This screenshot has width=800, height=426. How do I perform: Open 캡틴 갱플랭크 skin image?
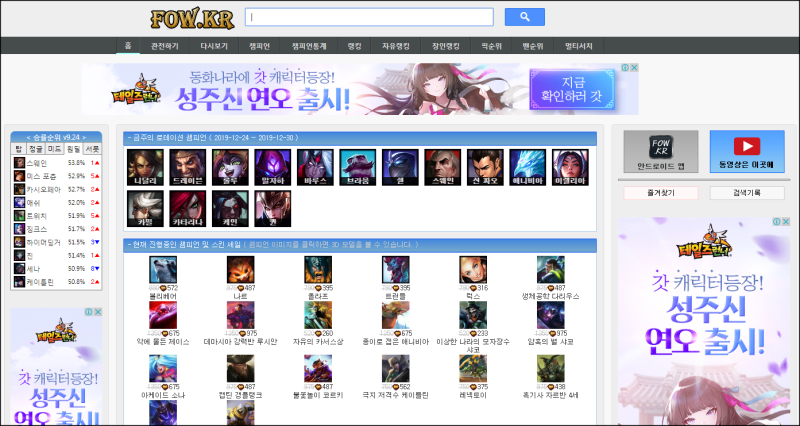click(x=240, y=368)
